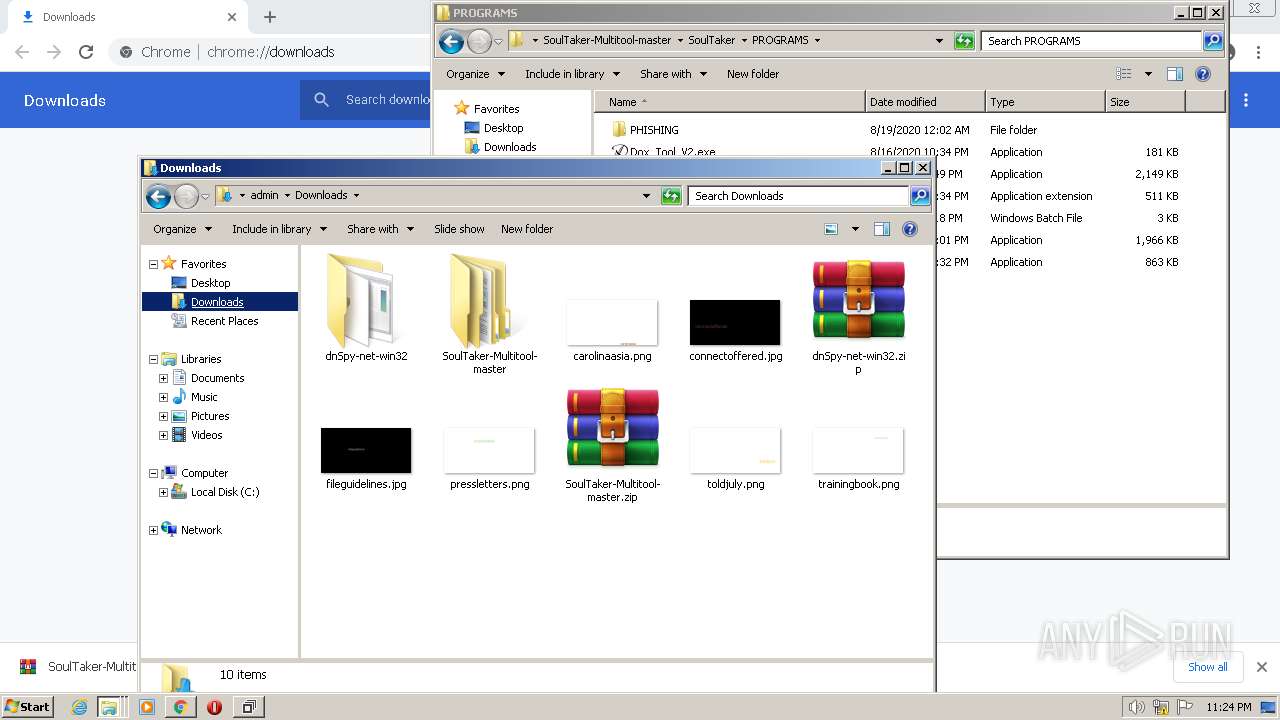Viewport: 1280px width, 720px height.
Task: Expand the Videos library node
Action: 163,435
